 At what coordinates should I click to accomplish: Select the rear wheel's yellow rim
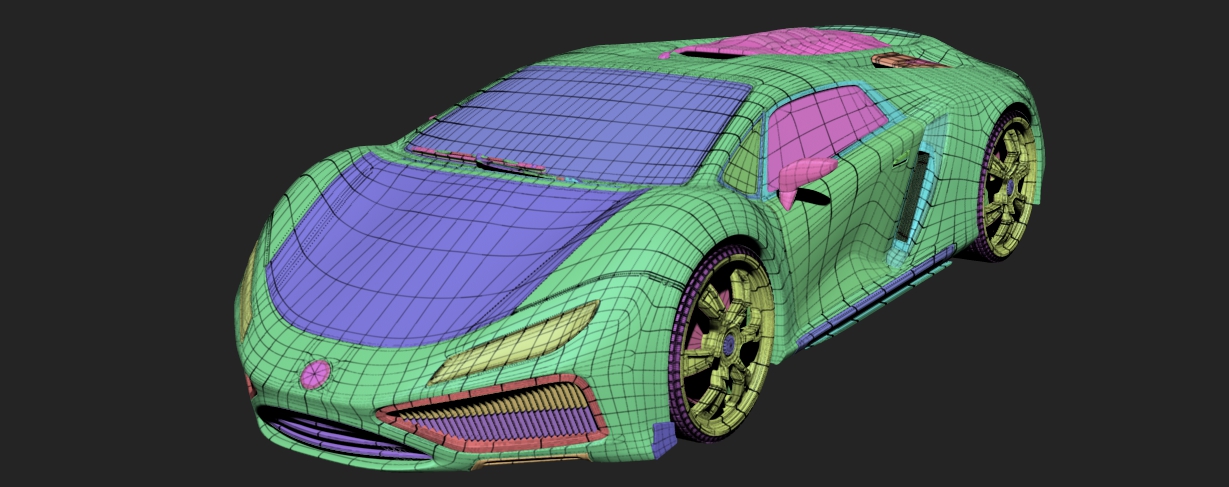(x=1007, y=187)
